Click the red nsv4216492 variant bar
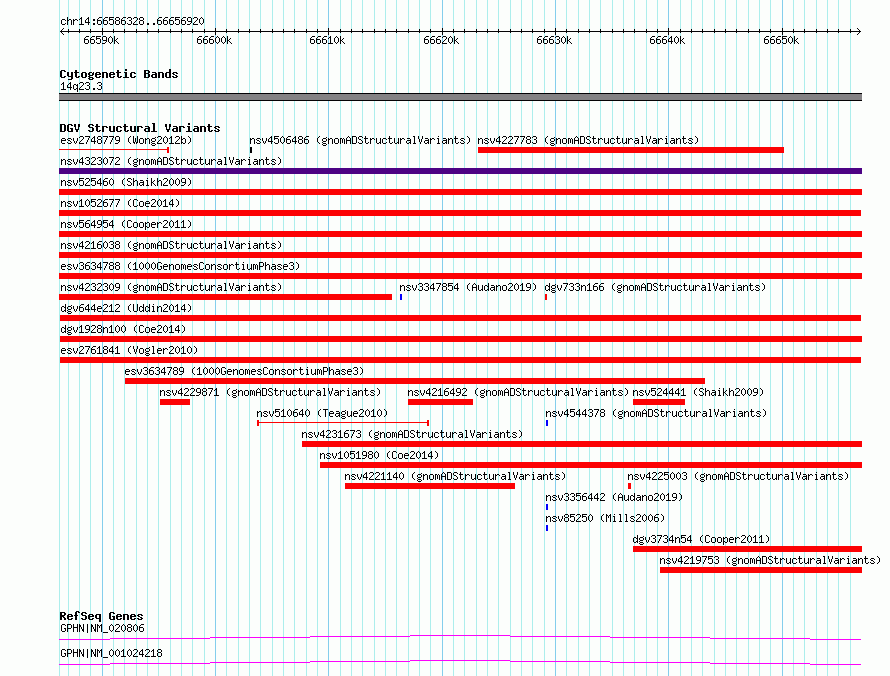 440,402
